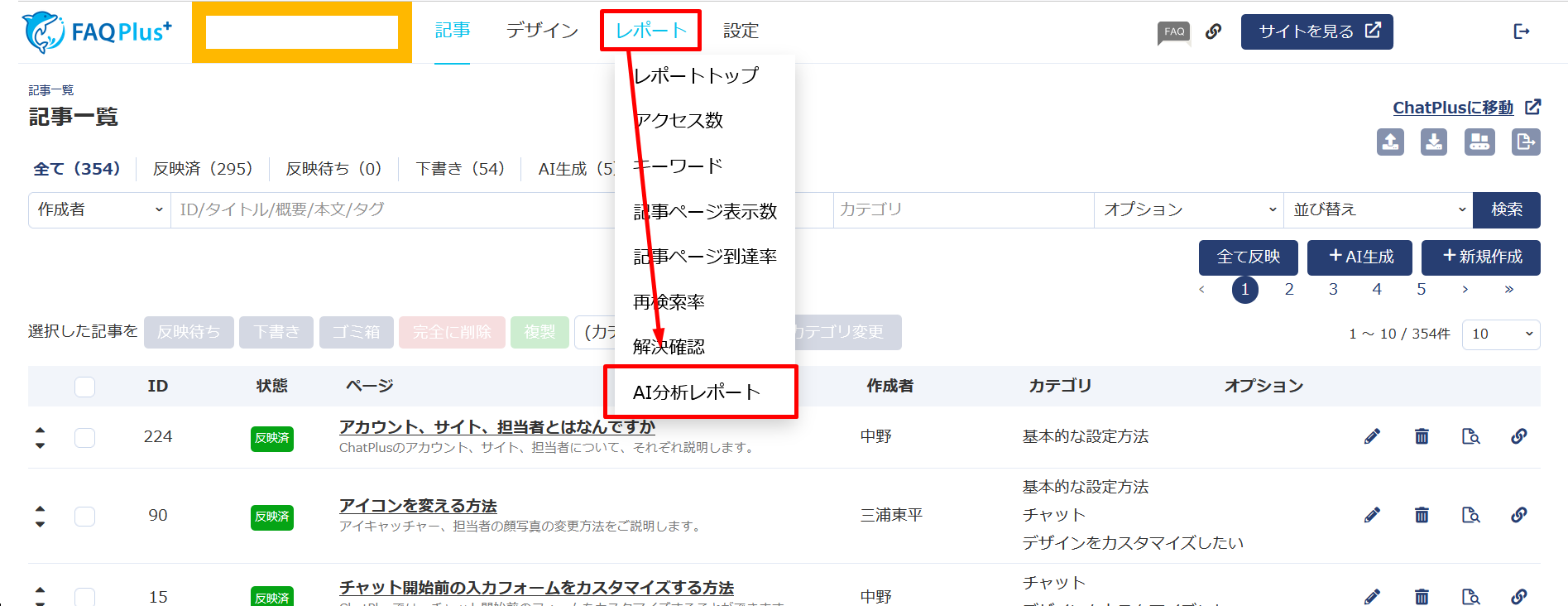
Task: Delete article 90 with trash icon
Action: [x=1422, y=515]
